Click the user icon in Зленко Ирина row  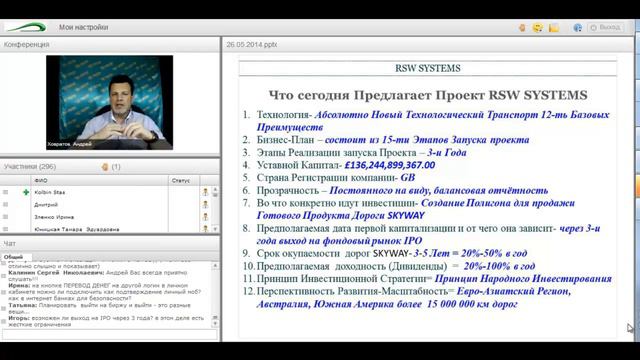tap(205, 217)
